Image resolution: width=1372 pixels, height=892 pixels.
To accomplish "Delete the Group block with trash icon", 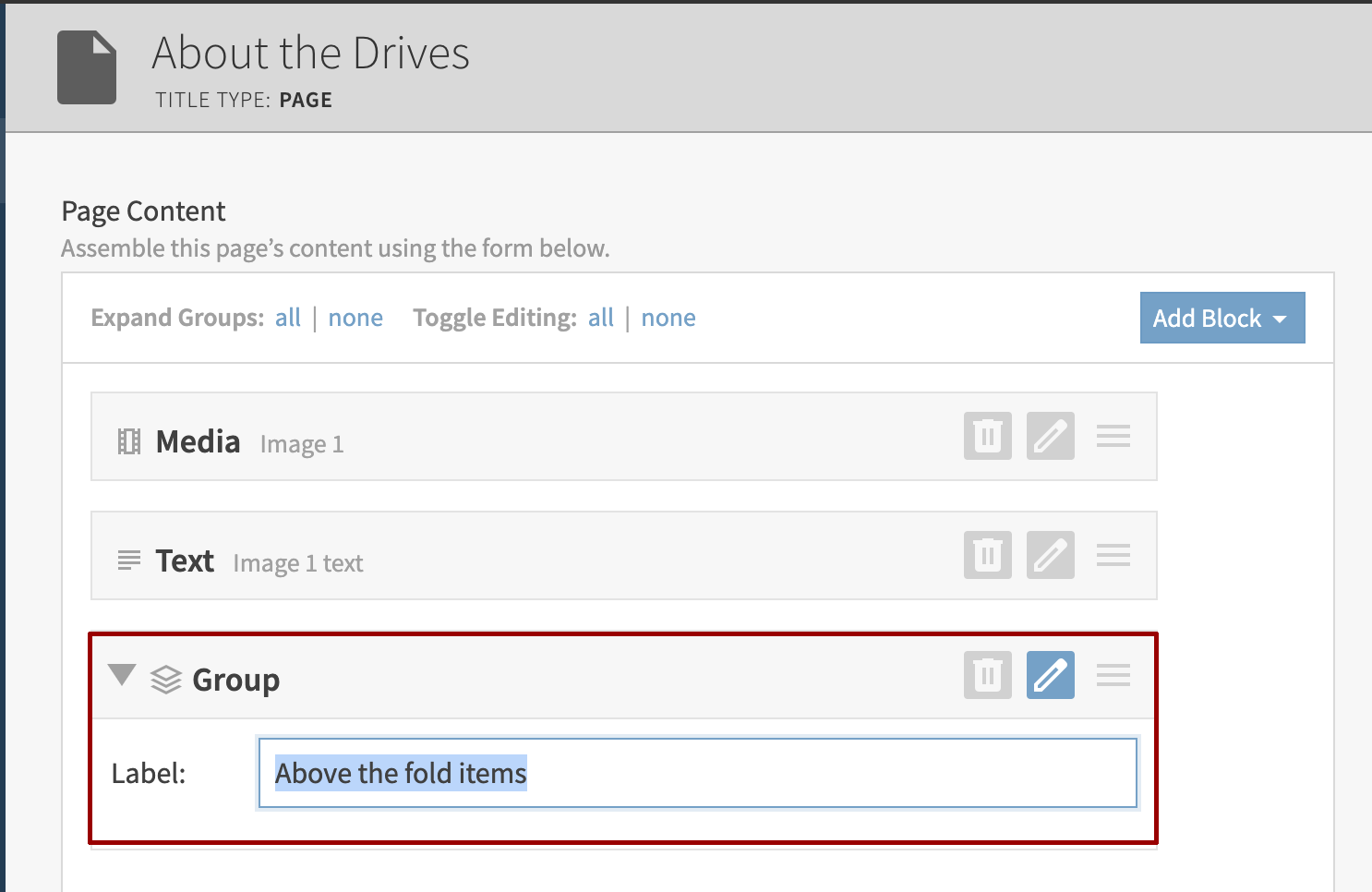I will (x=987, y=675).
